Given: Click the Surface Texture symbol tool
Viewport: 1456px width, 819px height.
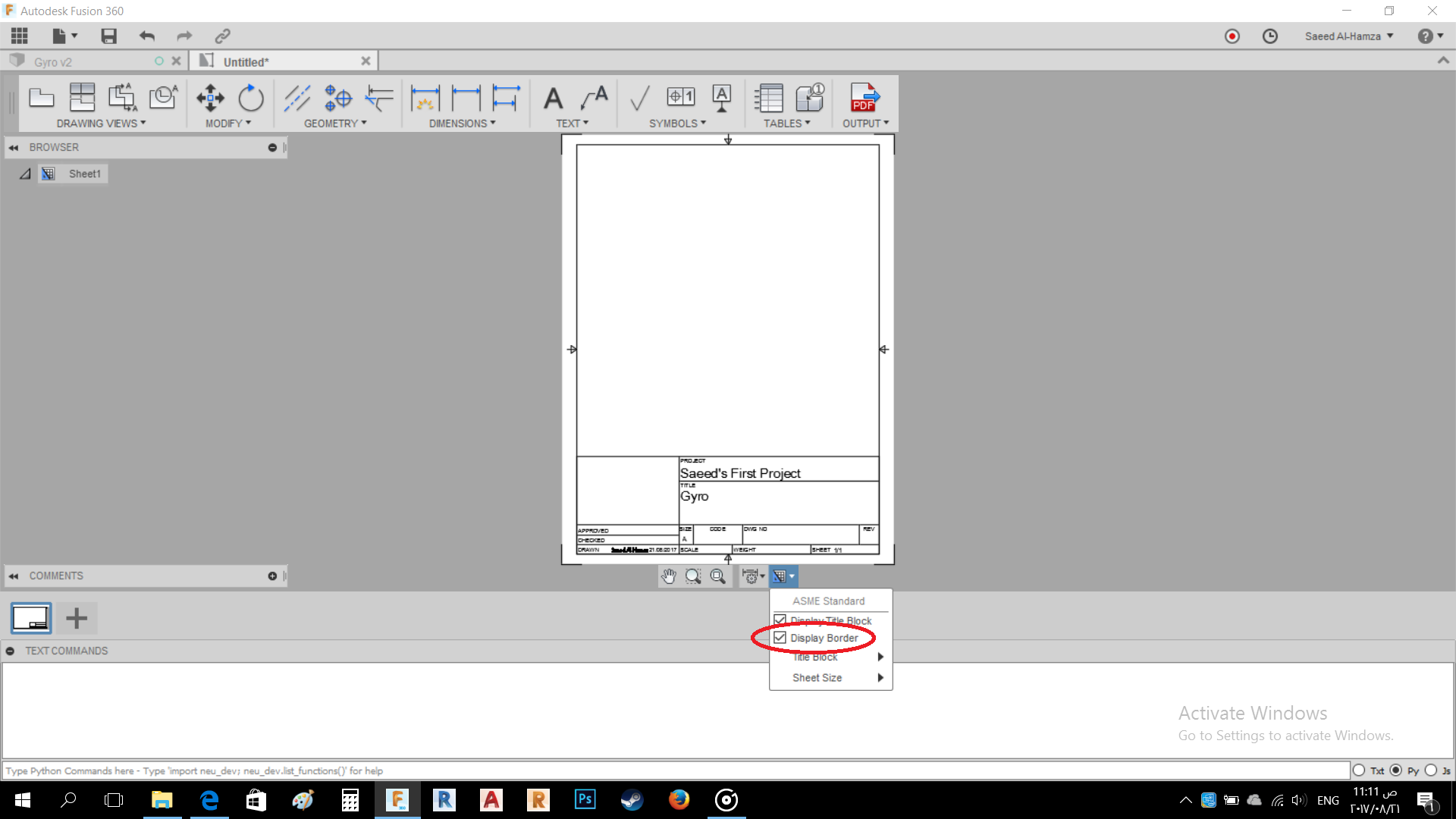Looking at the screenshot, I should pyautogui.click(x=639, y=99).
